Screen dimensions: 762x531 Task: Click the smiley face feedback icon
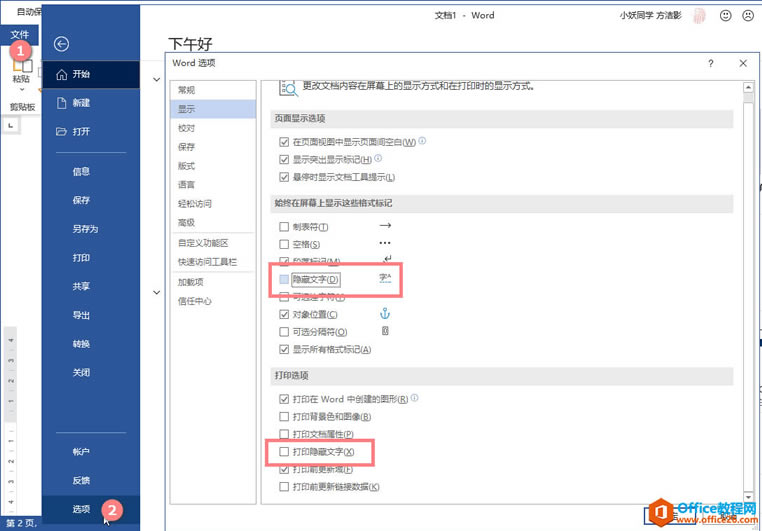[725, 16]
